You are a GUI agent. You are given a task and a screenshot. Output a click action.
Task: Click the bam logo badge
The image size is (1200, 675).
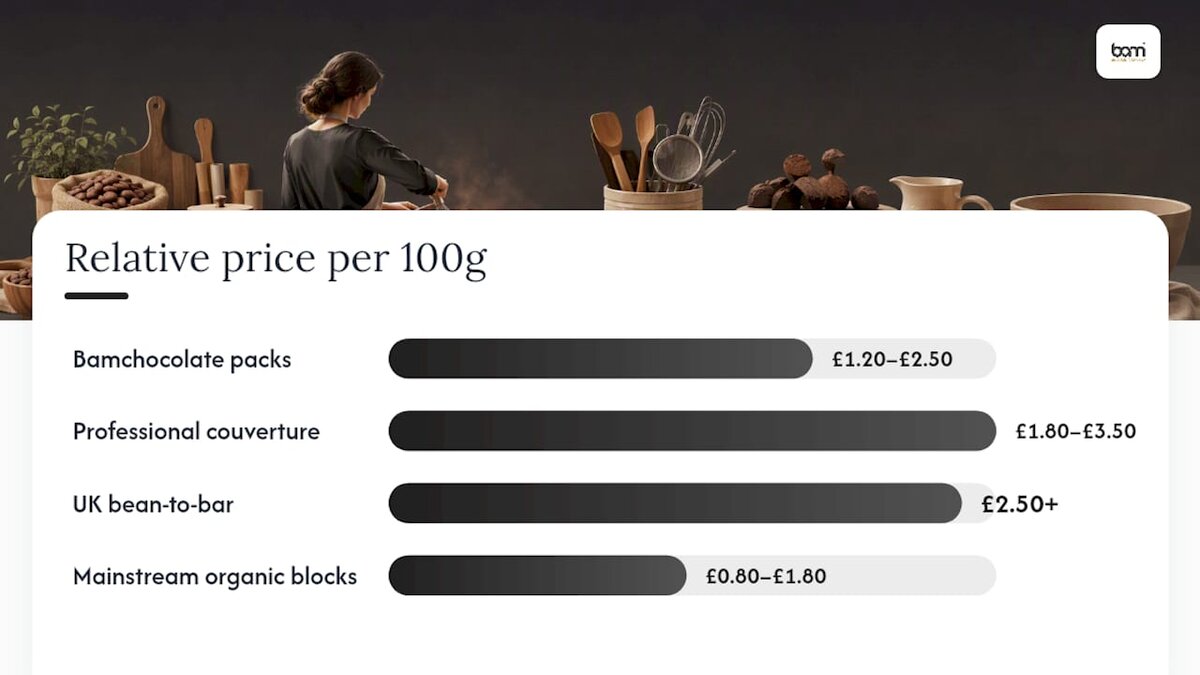pos(1128,51)
